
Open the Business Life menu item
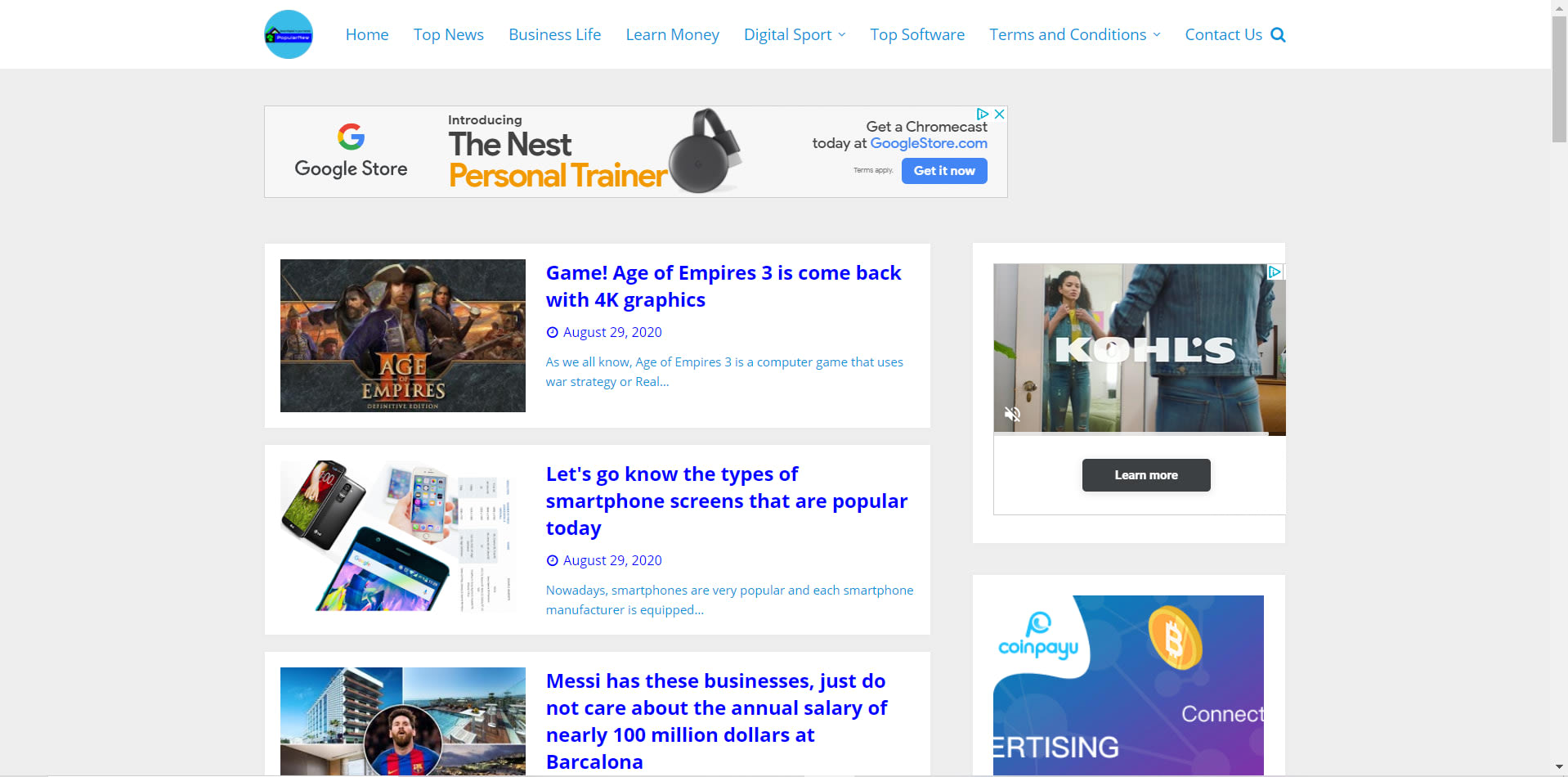coord(554,34)
